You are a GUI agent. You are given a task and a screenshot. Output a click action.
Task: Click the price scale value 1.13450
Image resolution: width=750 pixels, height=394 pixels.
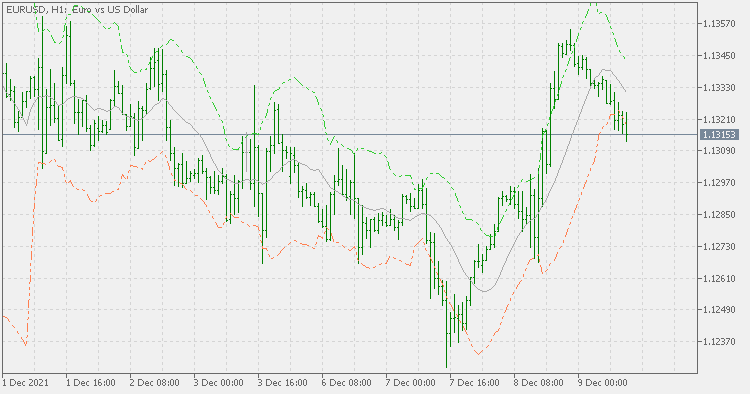[x=719, y=55]
